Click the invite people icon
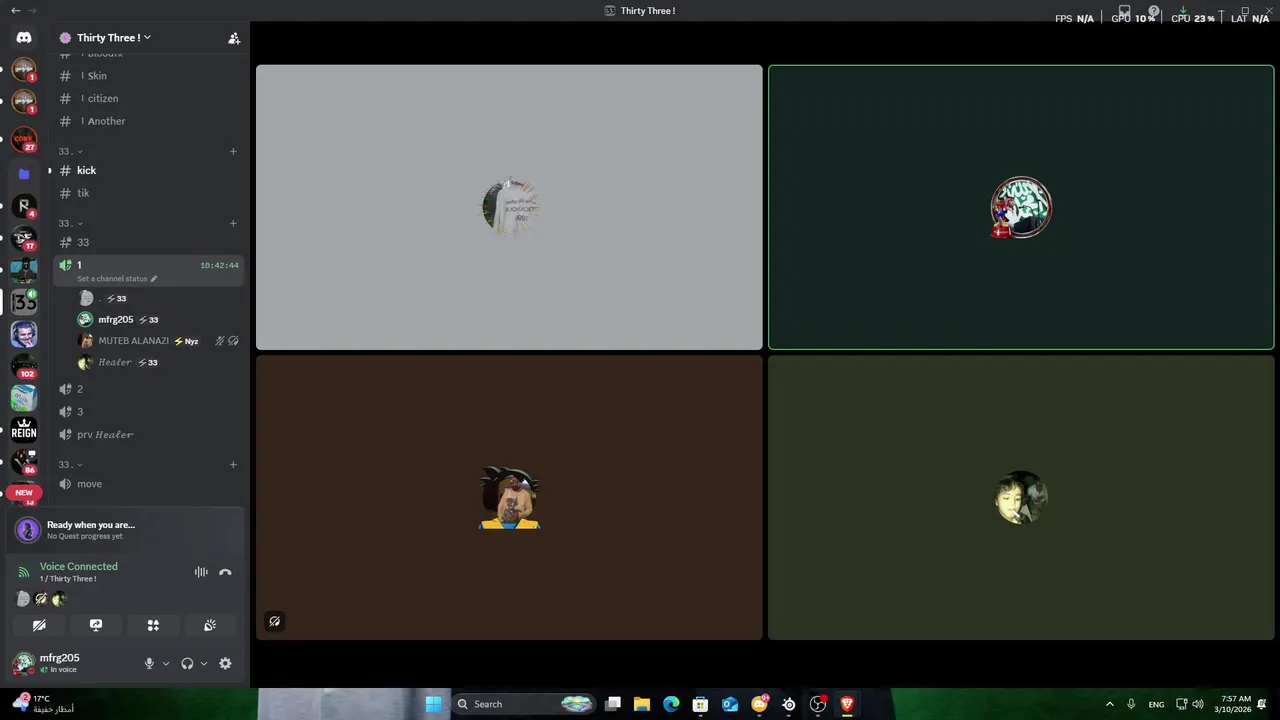This screenshot has width=1280, height=720. point(234,38)
